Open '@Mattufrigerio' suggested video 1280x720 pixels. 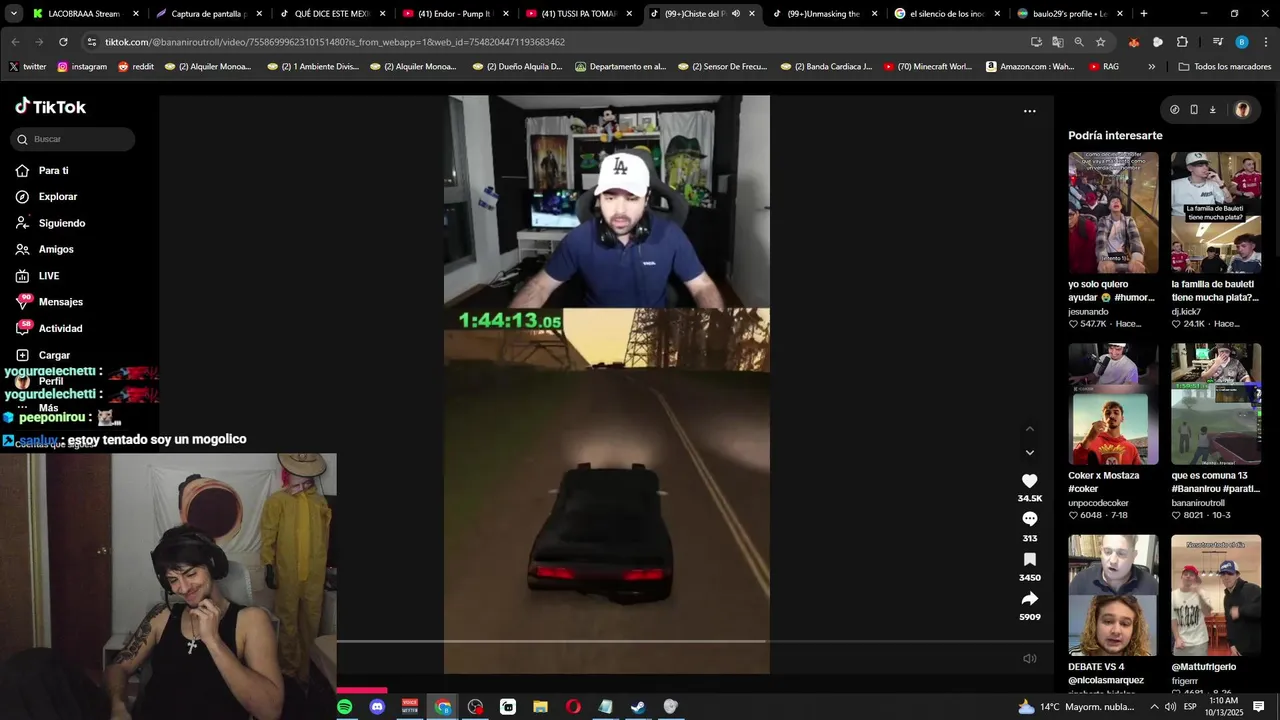tap(1216, 595)
